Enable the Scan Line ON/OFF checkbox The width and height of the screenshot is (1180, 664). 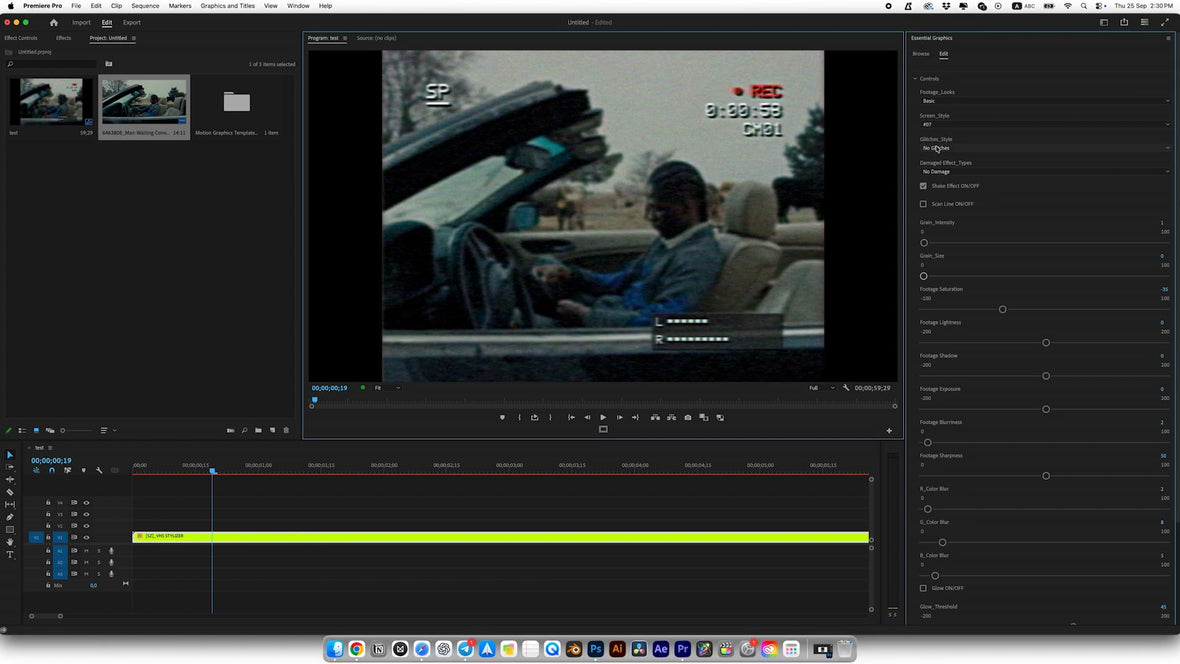point(923,204)
